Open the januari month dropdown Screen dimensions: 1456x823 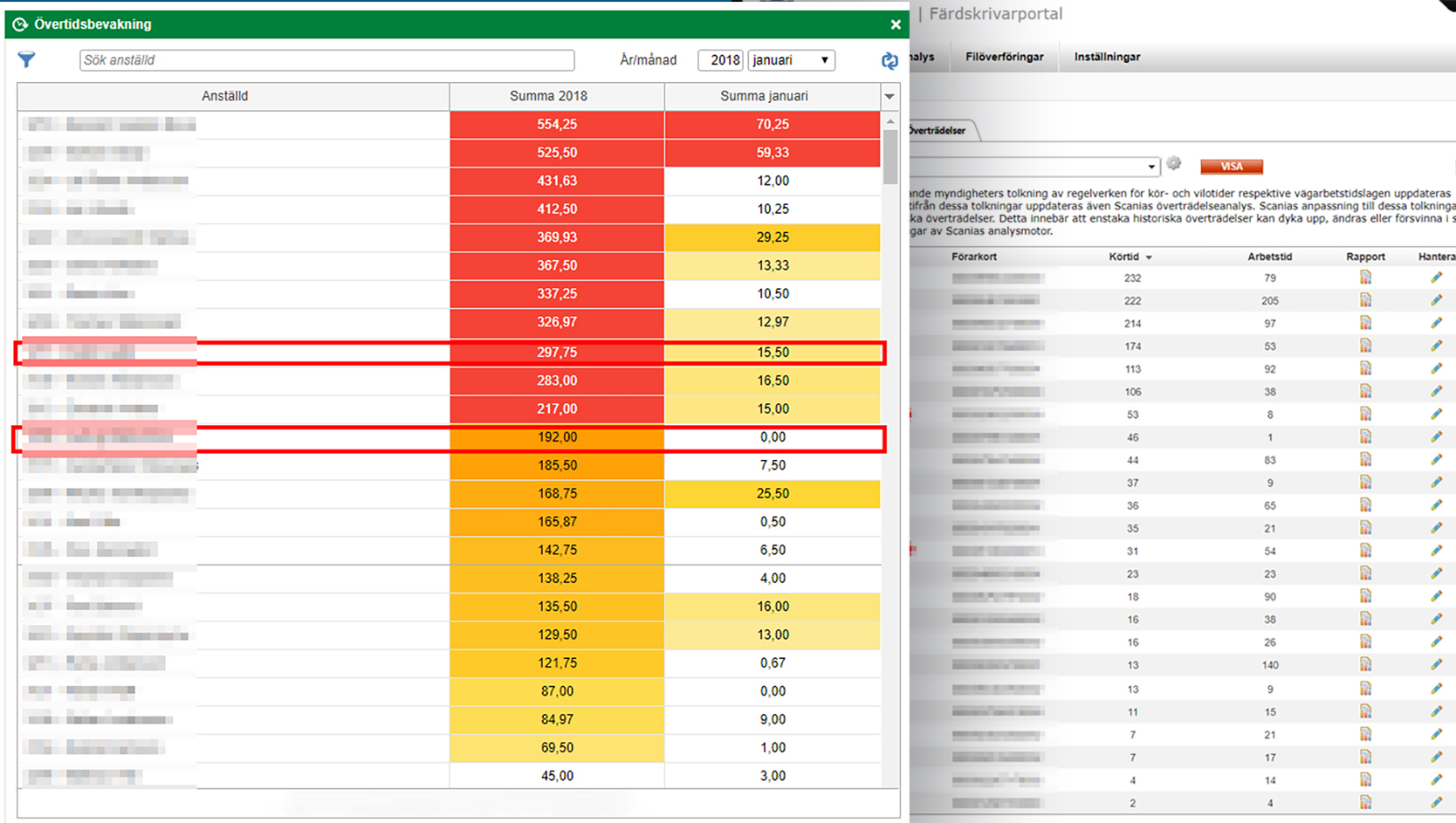(791, 60)
